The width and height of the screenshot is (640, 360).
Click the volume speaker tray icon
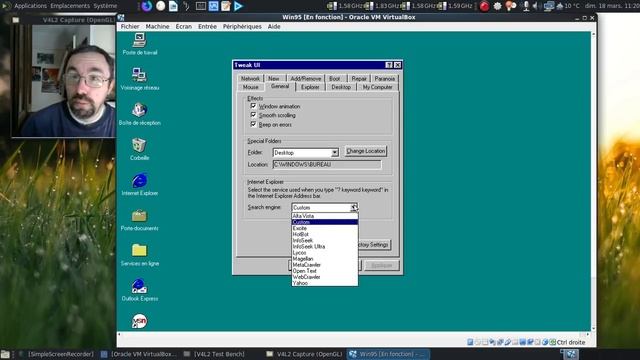536,6
